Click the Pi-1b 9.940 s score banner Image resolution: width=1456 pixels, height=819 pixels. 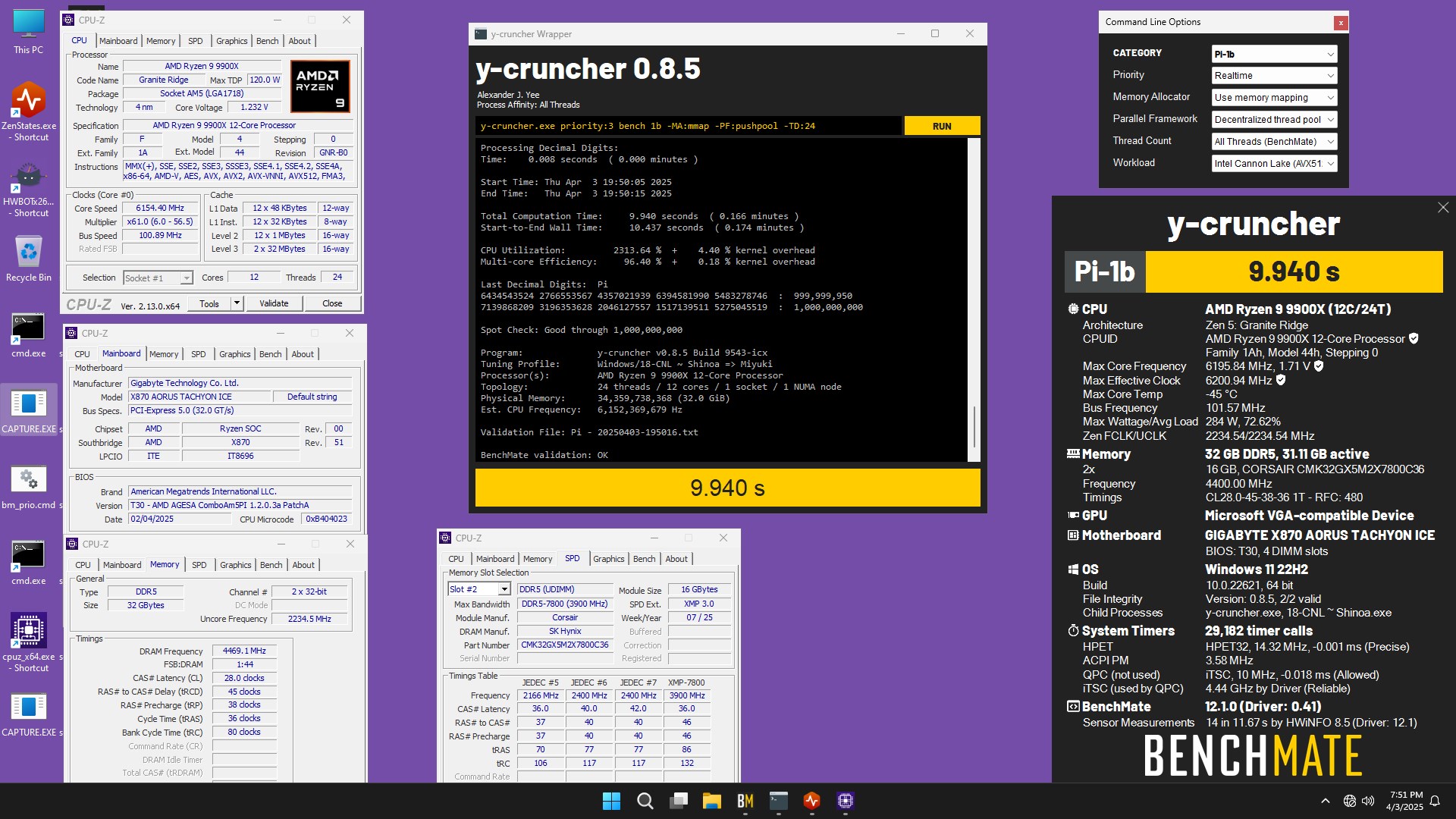pyautogui.click(x=1254, y=271)
